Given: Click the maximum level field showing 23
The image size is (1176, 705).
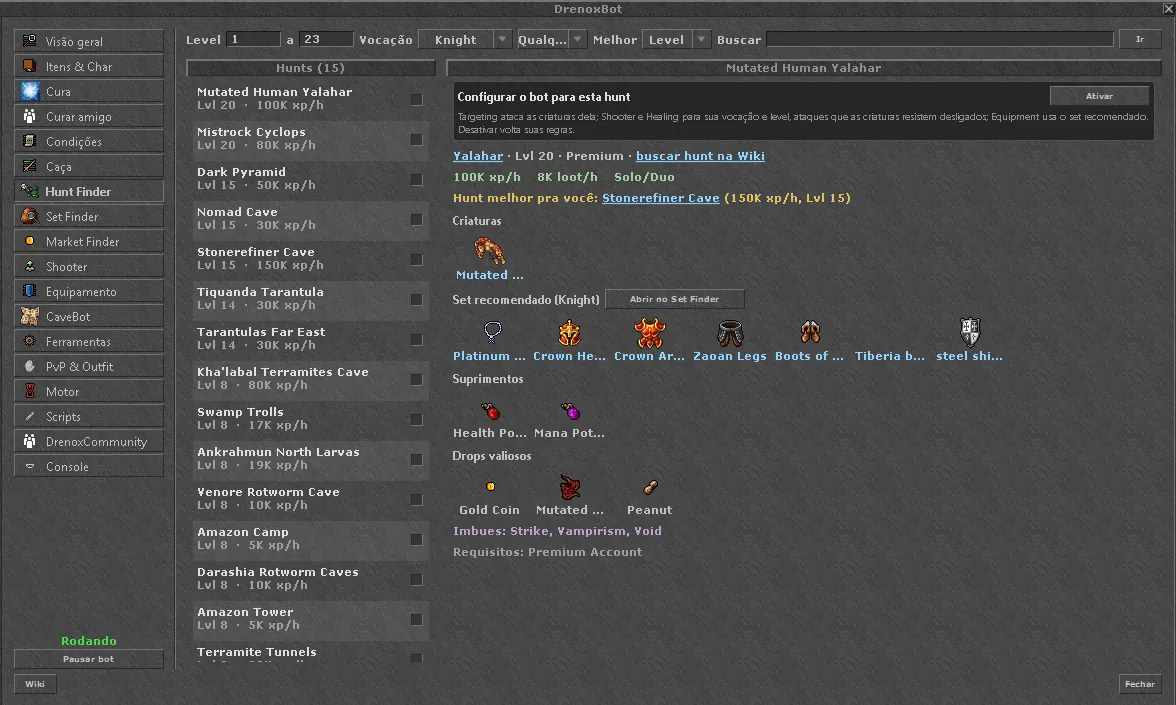Looking at the screenshot, I should 326,39.
